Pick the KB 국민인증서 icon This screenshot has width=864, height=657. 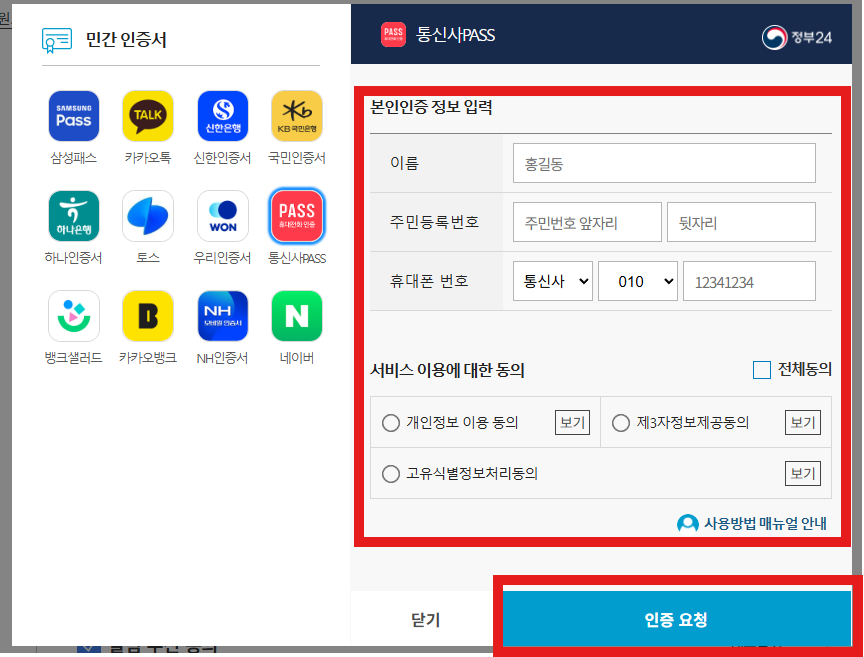point(297,116)
